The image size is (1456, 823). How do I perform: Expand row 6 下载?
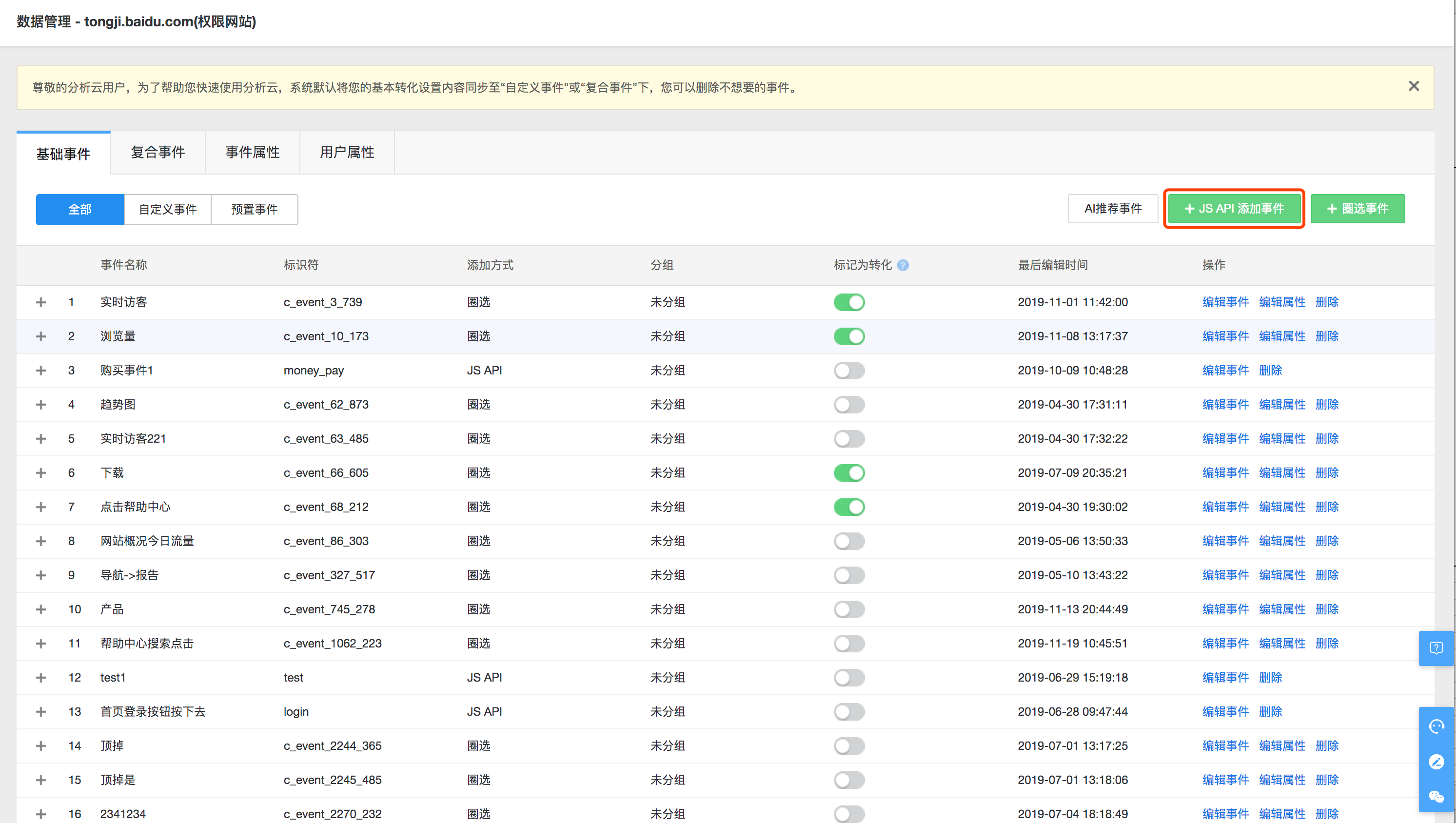[40, 473]
